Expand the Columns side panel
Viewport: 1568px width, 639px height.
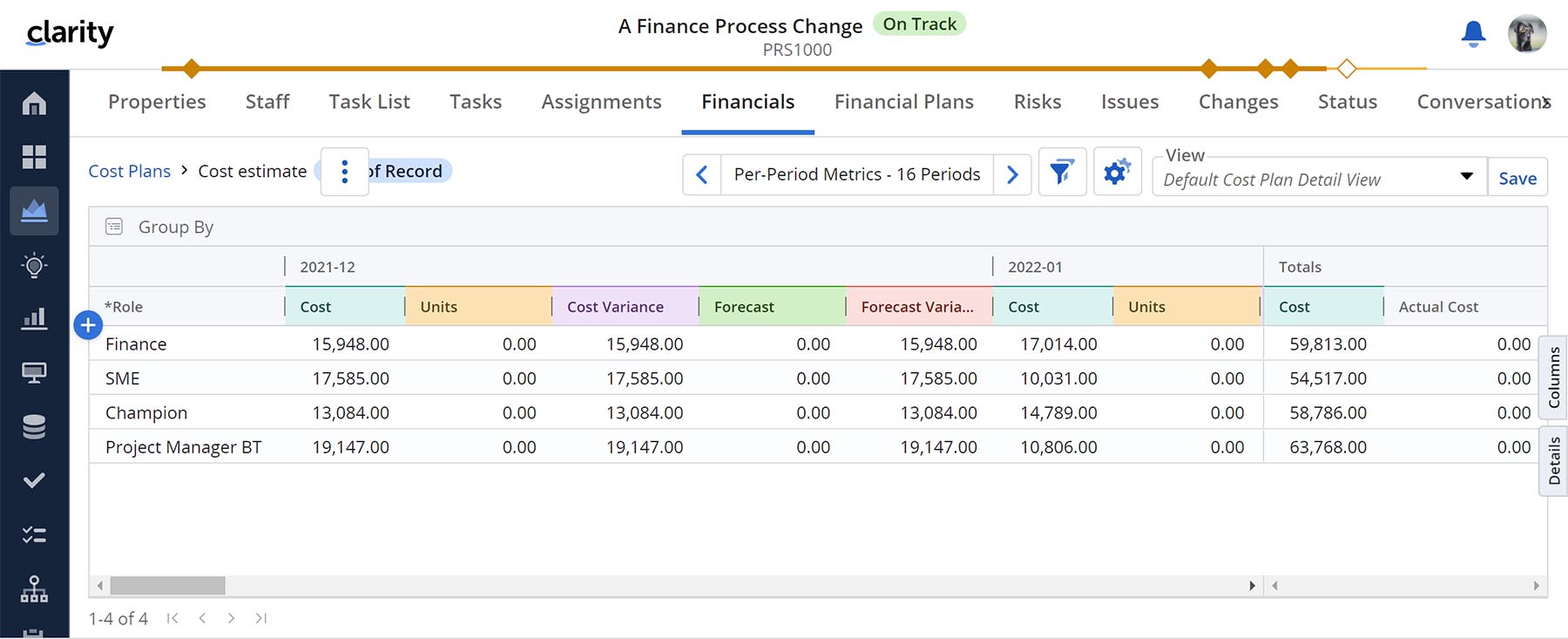(1554, 377)
